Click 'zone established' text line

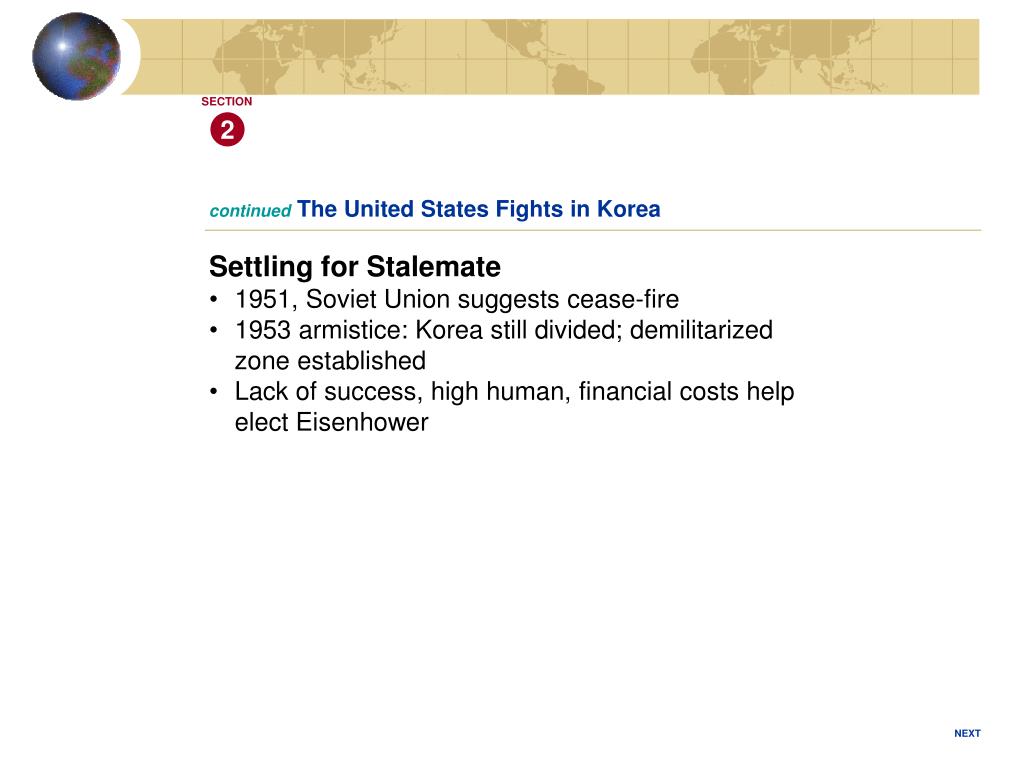coord(330,360)
